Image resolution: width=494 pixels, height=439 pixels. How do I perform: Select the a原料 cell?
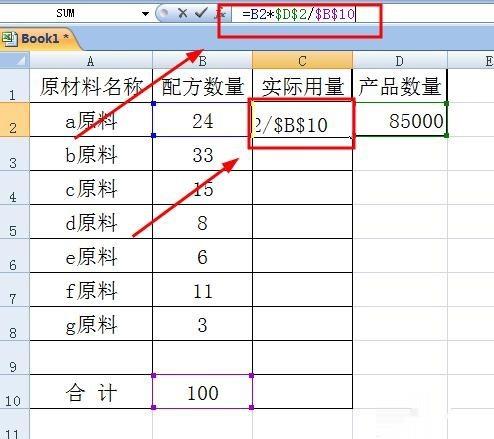91,120
